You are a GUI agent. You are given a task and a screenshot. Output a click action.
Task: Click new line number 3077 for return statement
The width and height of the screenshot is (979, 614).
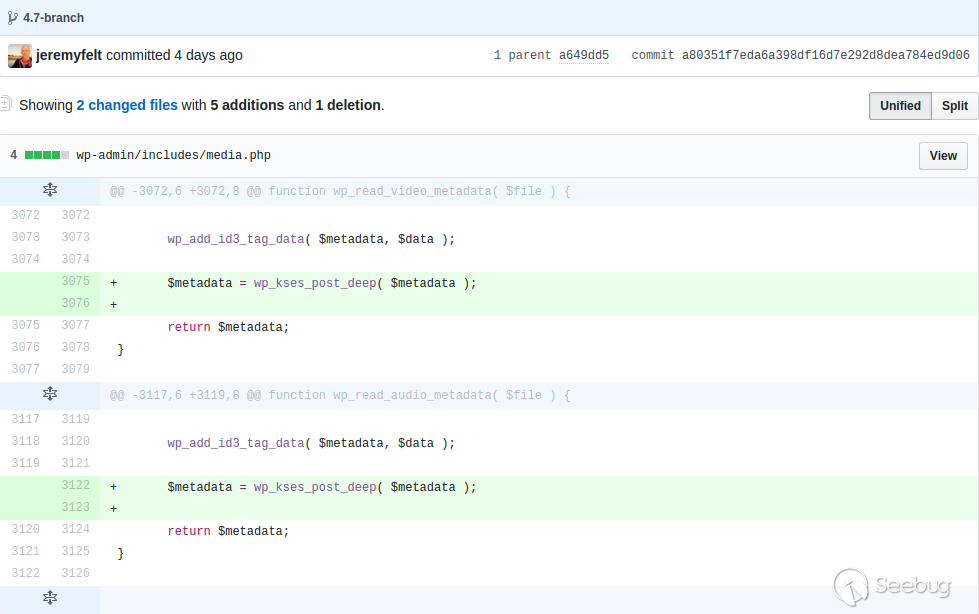point(75,326)
